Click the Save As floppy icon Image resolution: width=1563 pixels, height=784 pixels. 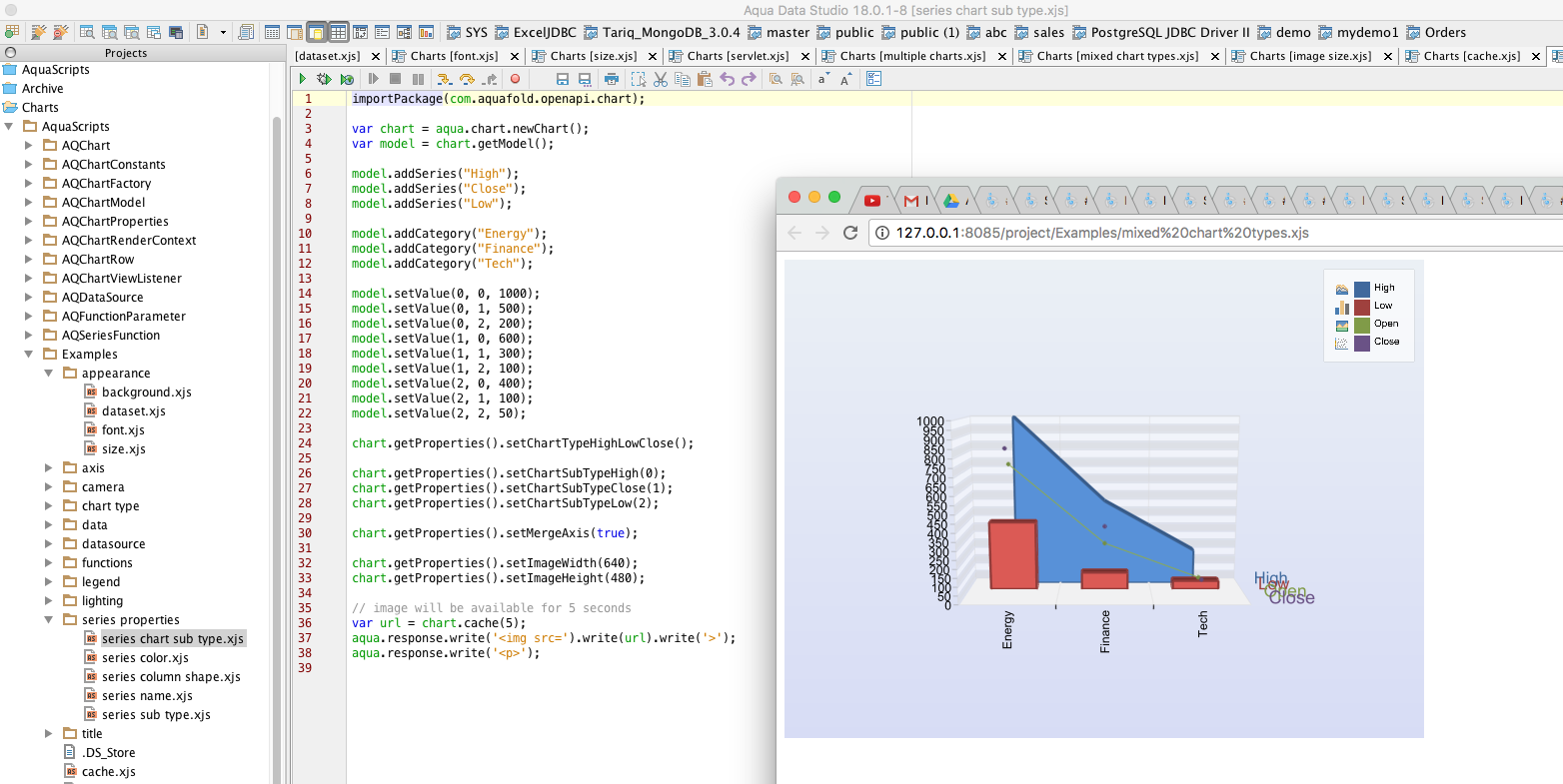[x=585, y=79]
